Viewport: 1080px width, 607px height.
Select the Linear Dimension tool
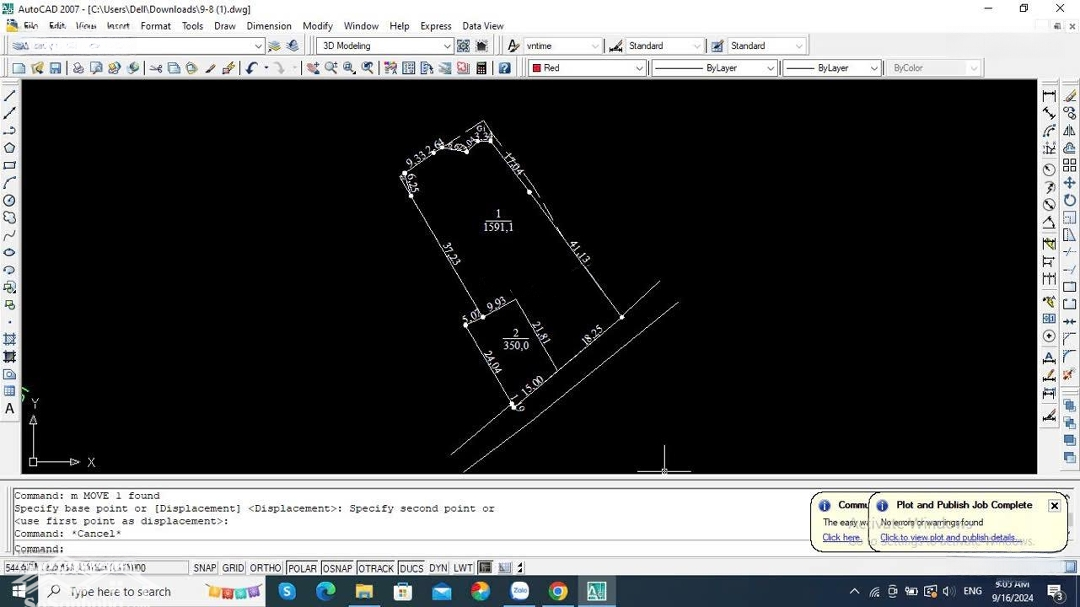pos(1049,96)
